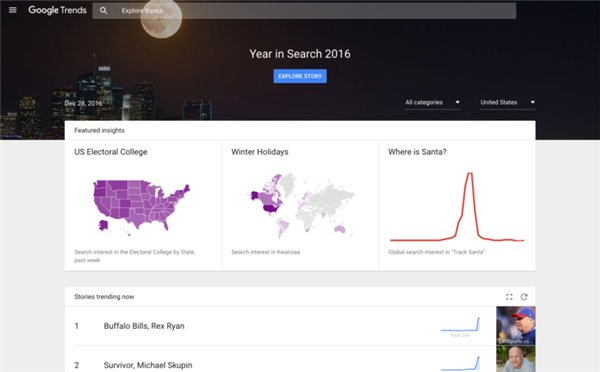Screen dimensions: 600x372
Task: Open the Winter Holidays insight card
Action: click(x=300, y=206)
